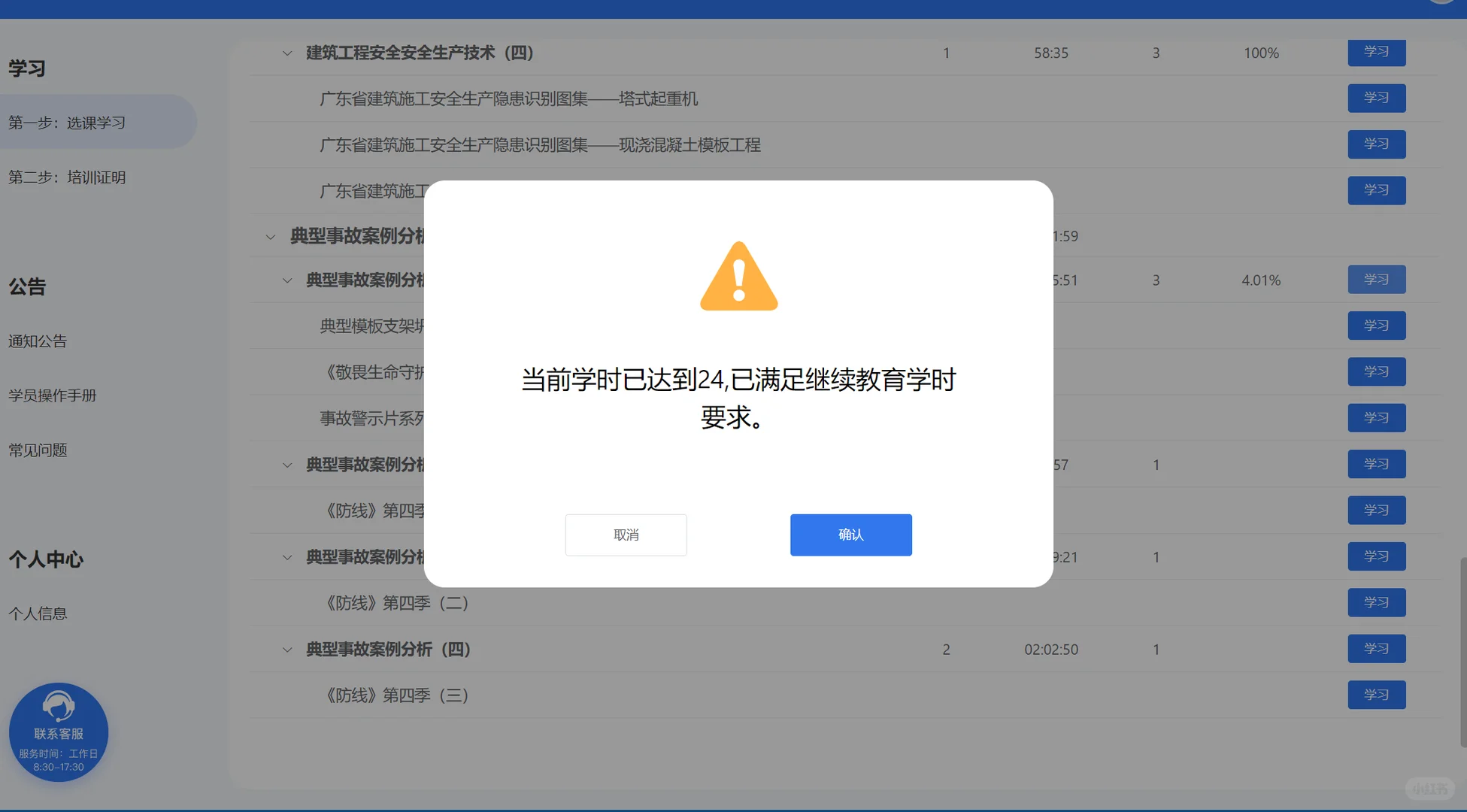
Task: Click the 取消 button in the dialog
Action: [626, 535]
